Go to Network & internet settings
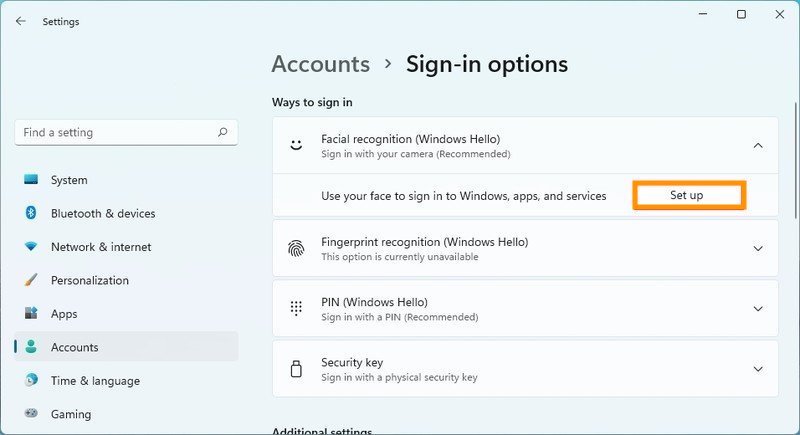 point(126,247)
